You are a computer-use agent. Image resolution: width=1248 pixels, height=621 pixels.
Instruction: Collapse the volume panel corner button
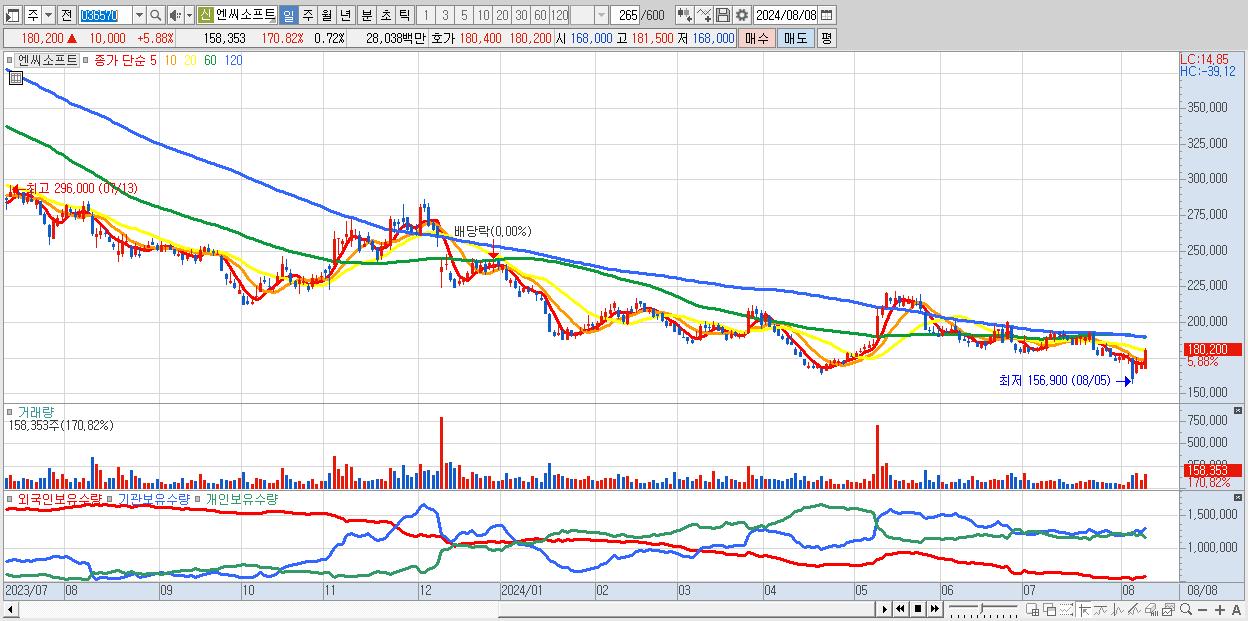1240,411
